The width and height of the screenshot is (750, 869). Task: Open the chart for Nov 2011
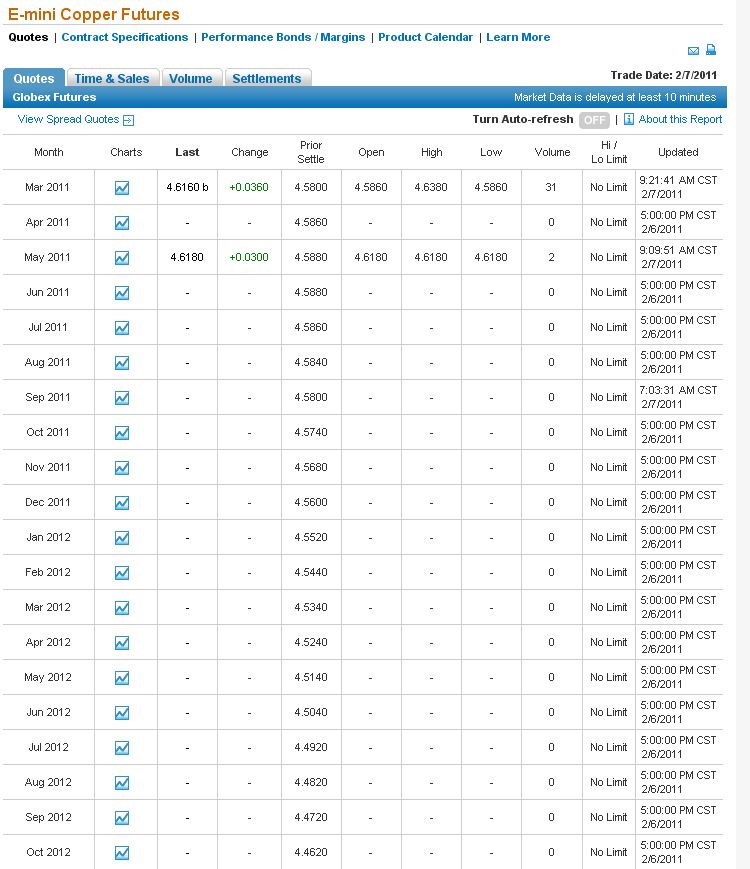122,468
